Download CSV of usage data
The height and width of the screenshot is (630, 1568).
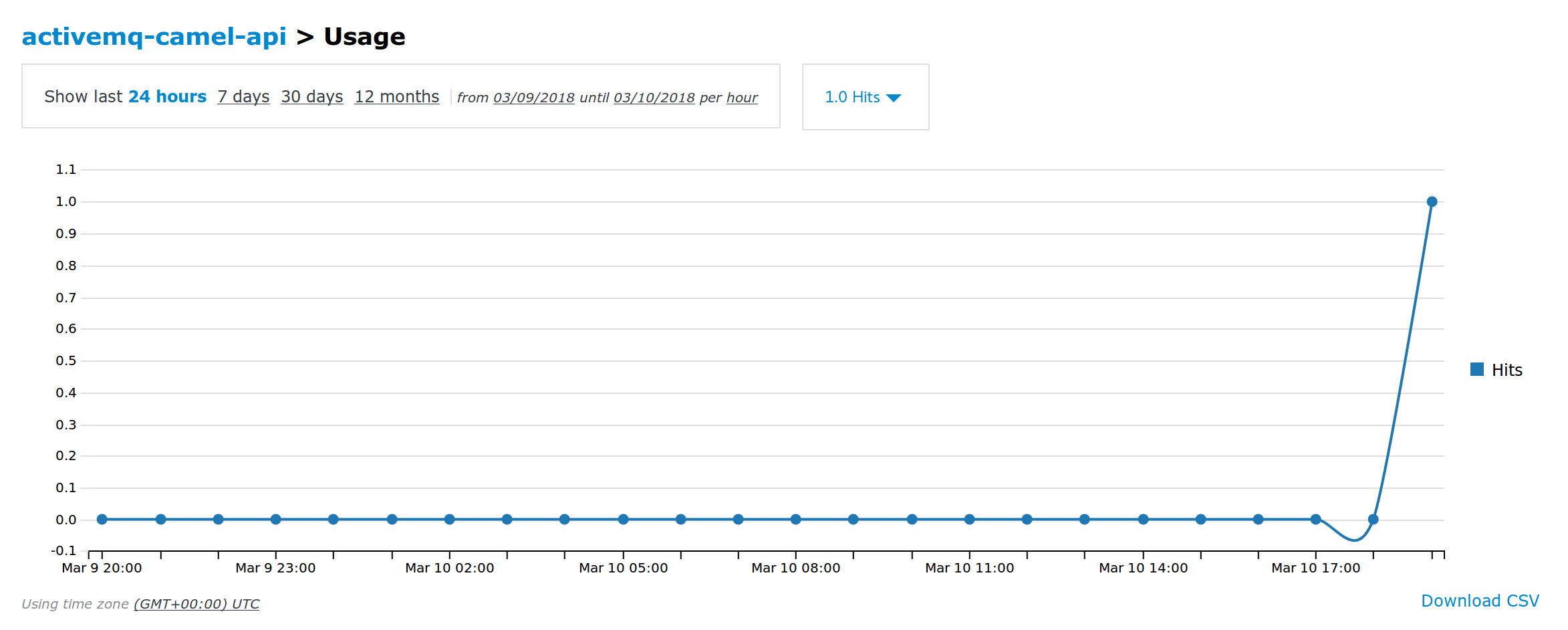1480,601
